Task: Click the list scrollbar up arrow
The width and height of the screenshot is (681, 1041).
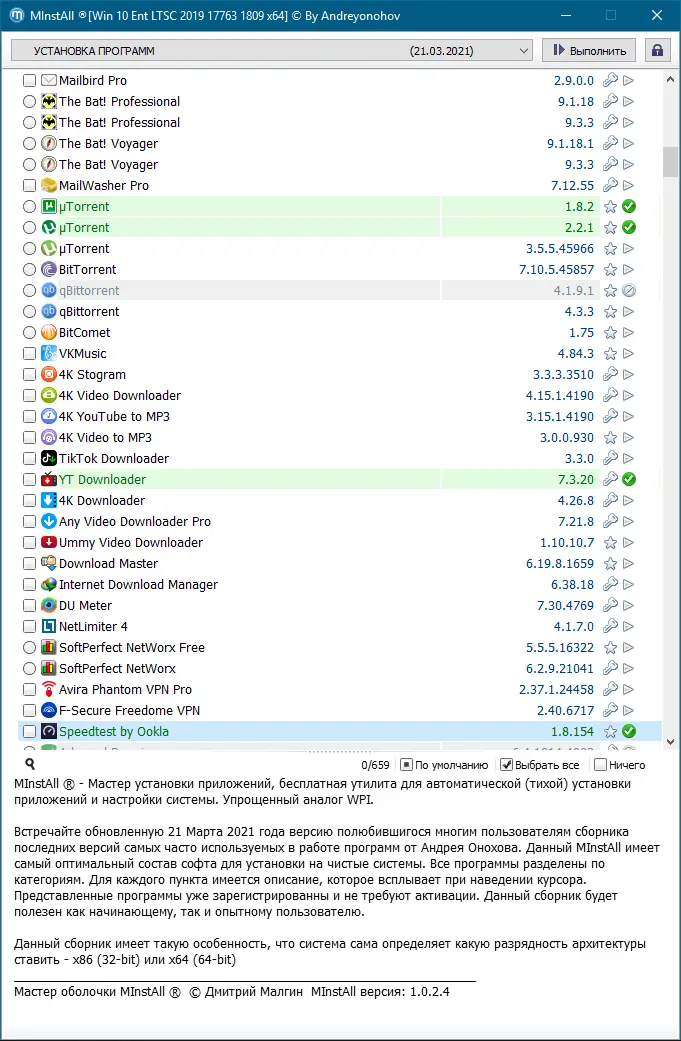Action: tap(670, 80)
